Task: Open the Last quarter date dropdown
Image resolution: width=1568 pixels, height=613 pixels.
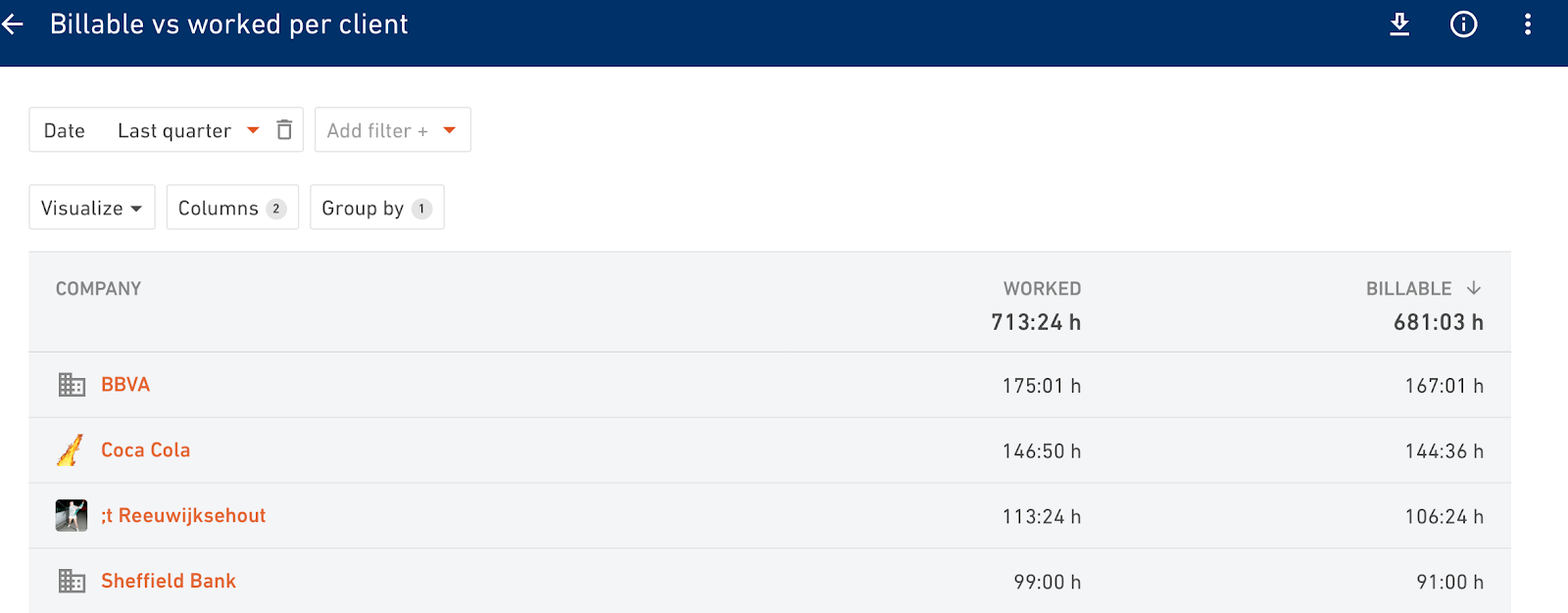Action: (x=188, y=130)
